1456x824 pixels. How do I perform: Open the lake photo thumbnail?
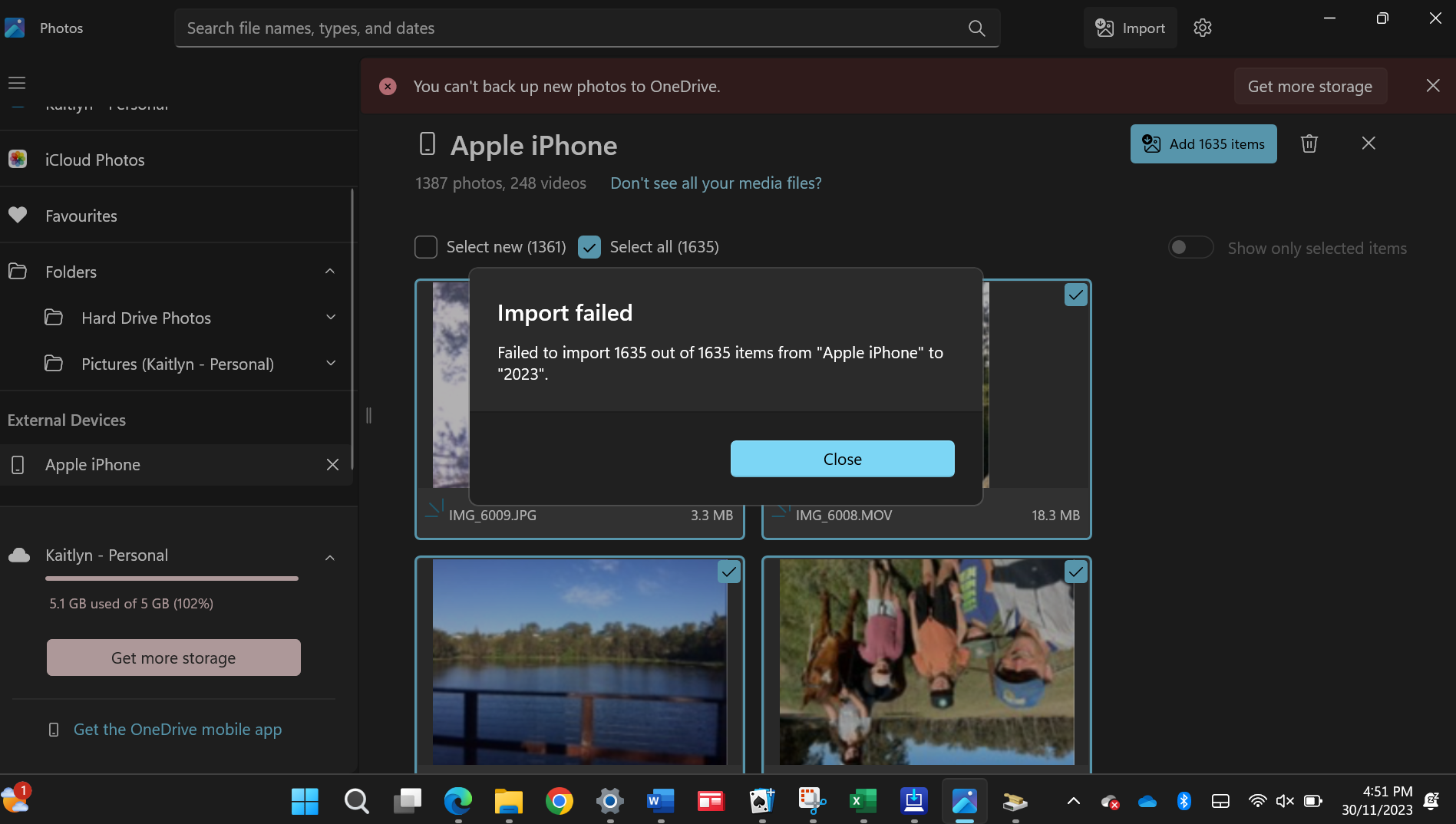(579, 661)
